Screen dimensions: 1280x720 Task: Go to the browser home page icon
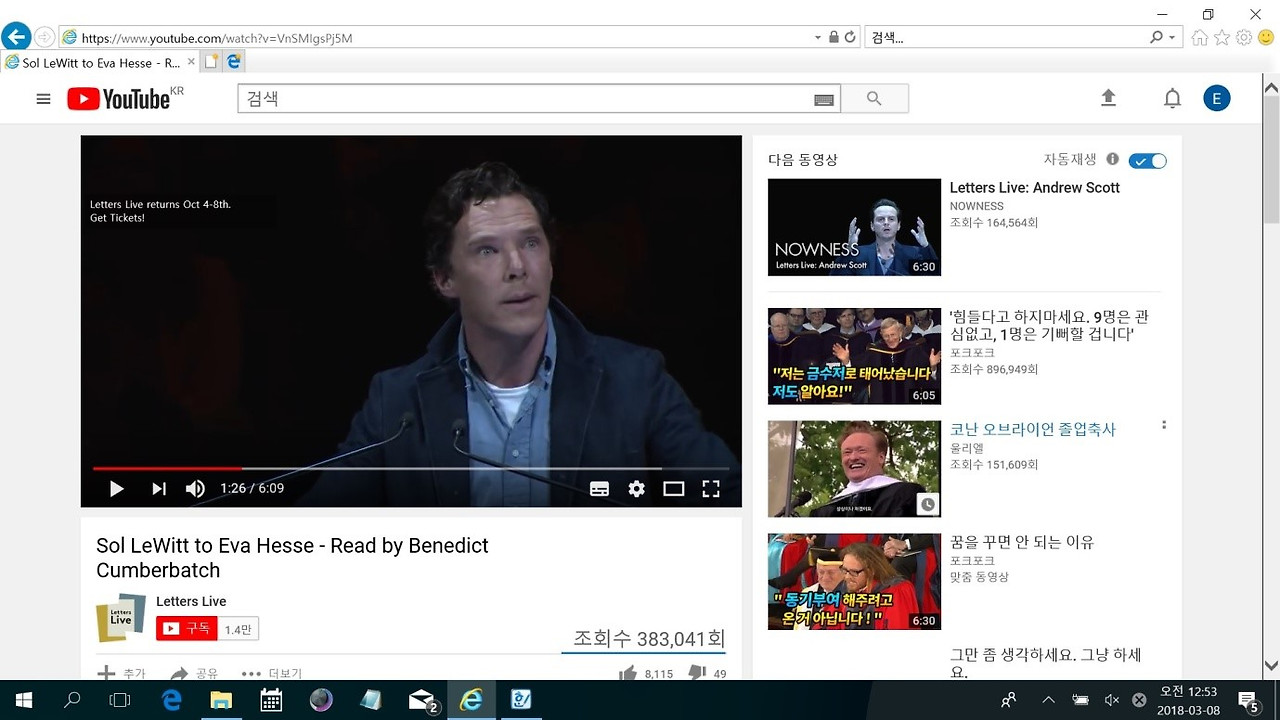1200,38
